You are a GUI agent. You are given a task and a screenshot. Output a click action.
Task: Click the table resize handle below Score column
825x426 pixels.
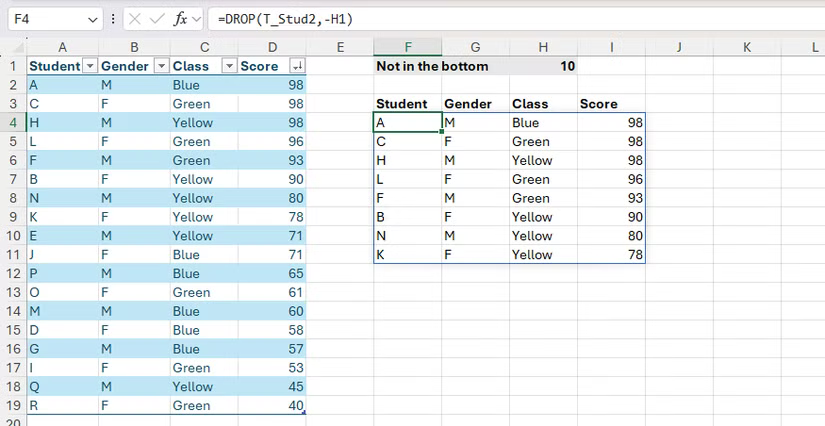click(303, 412)
